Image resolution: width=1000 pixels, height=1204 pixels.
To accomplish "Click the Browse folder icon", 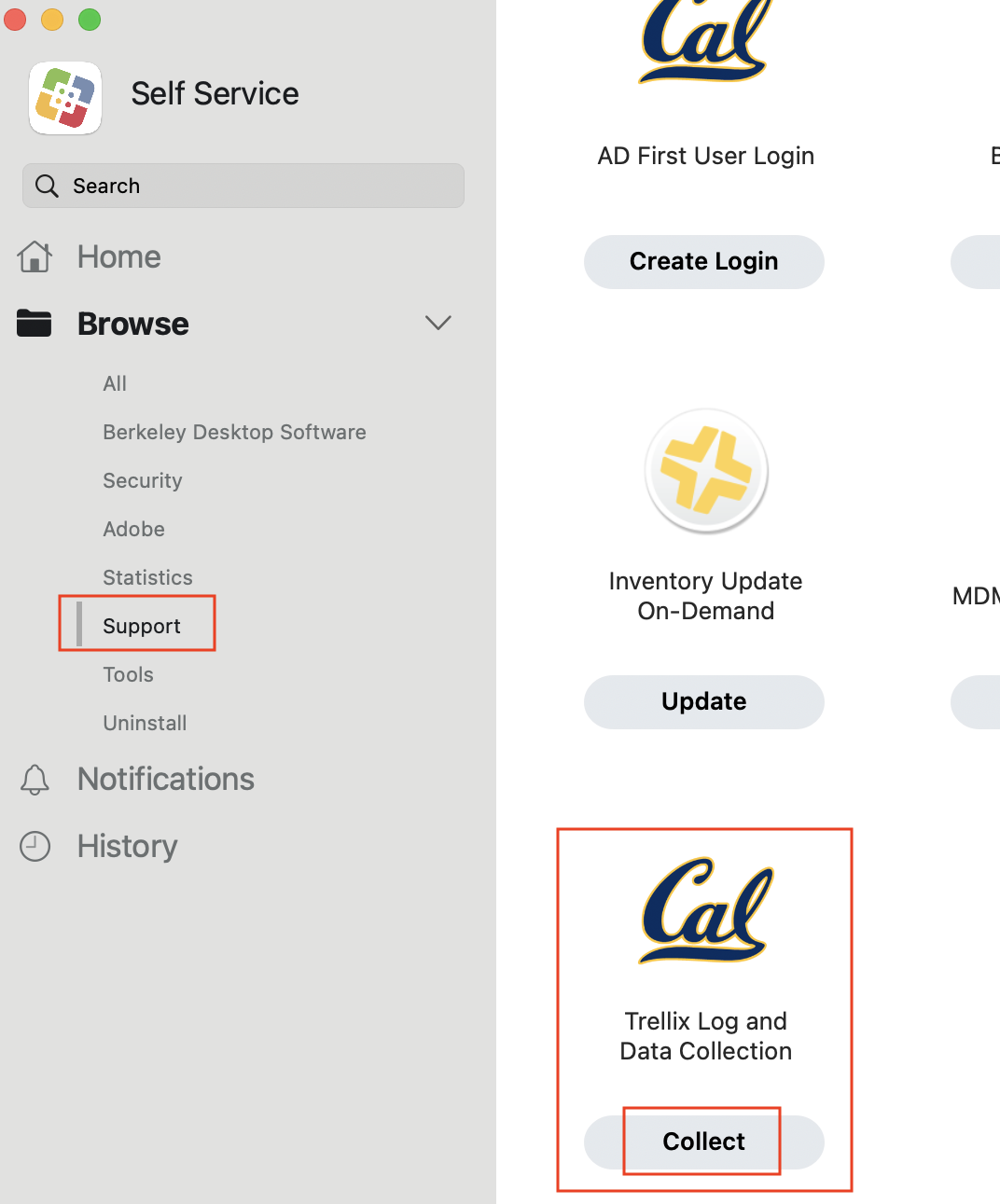I will (35, 324).
